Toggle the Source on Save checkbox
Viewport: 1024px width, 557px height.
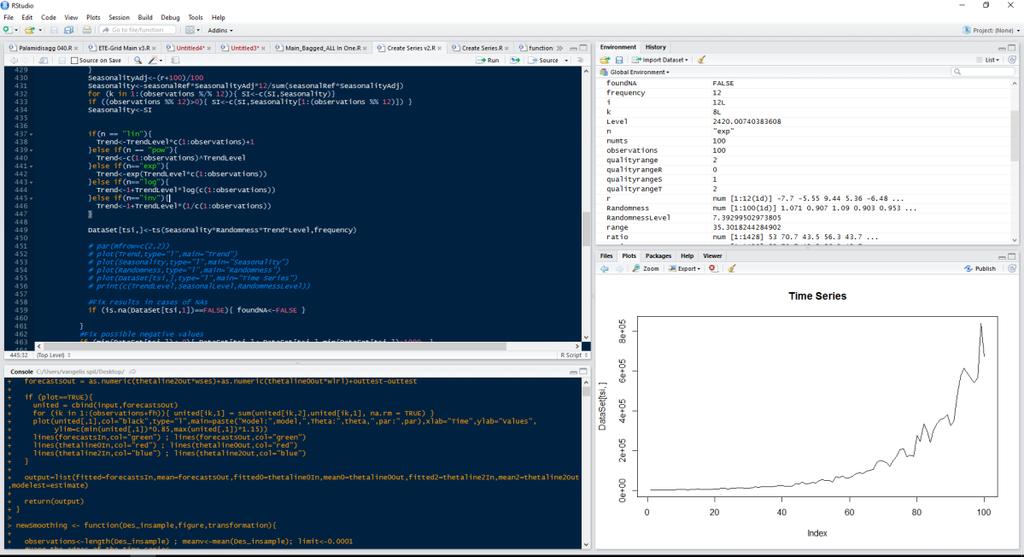click(x=74, y=60)
